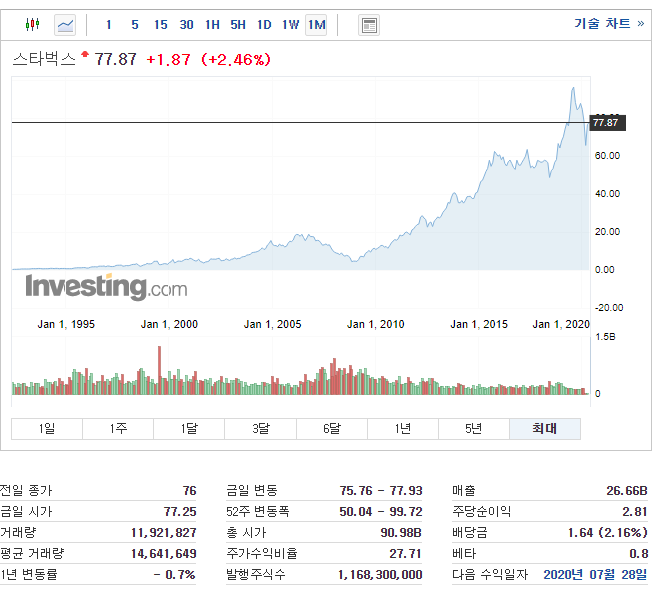
Task: Click the 발행주식수 value 1,168,300,000
Action: 380,575
